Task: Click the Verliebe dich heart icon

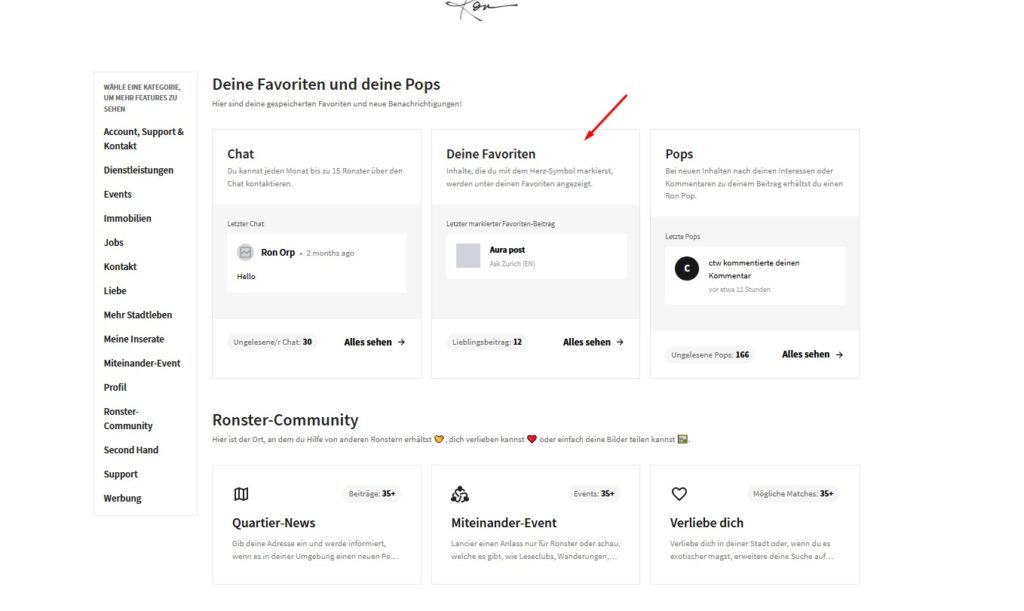Action: click(679, 494)
